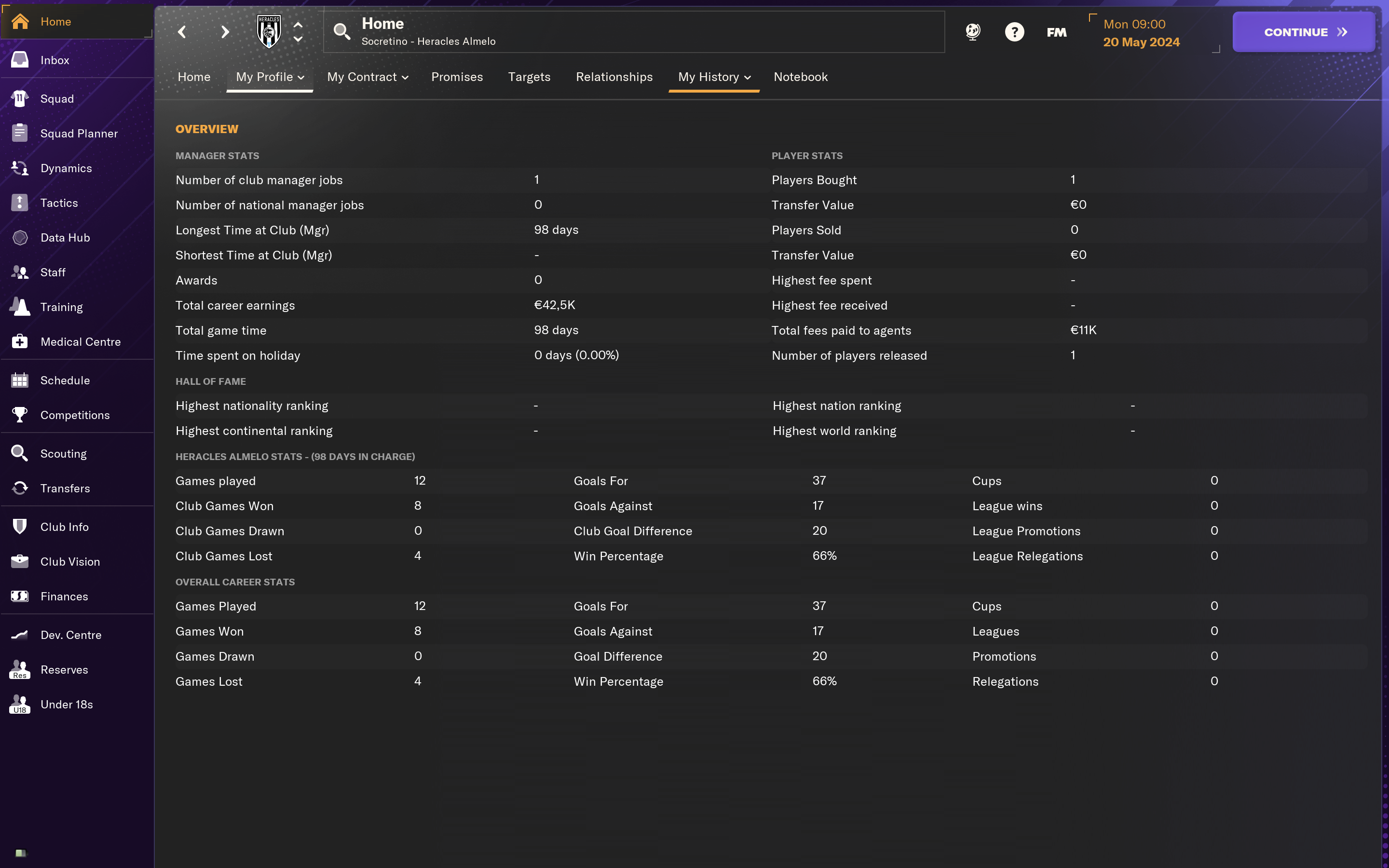Select the Scouting sidebar icon
Viewport: 1389px width, 868px height.
click(x=20, y=454)
